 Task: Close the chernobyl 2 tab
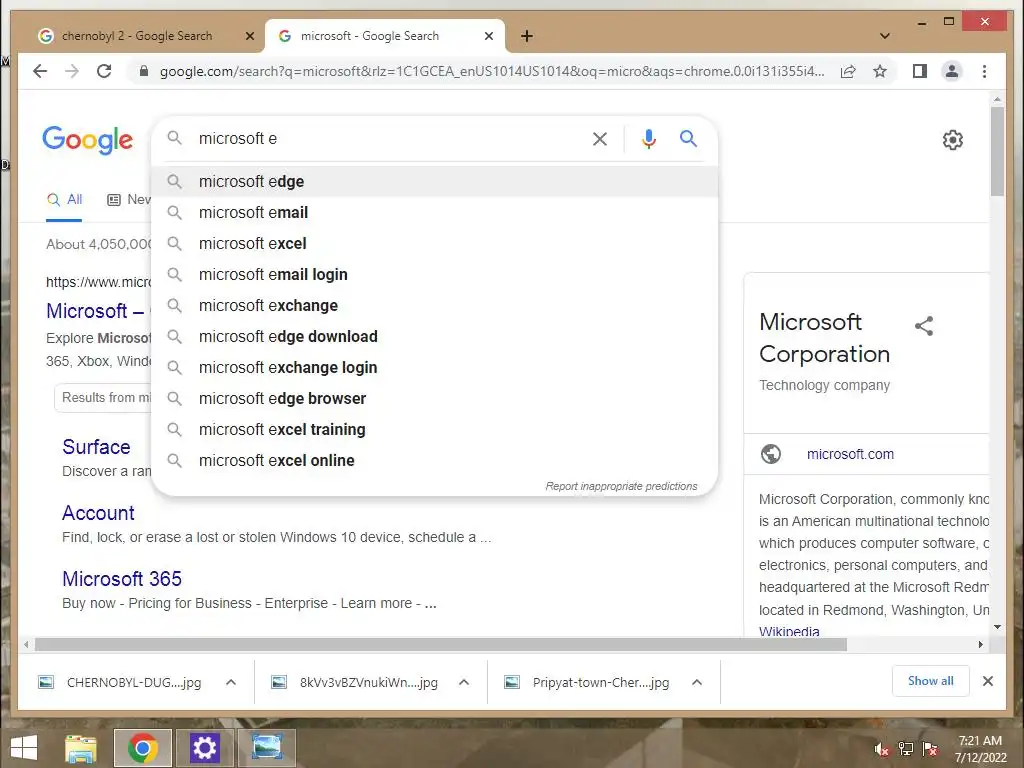click(x=249, y=36)
